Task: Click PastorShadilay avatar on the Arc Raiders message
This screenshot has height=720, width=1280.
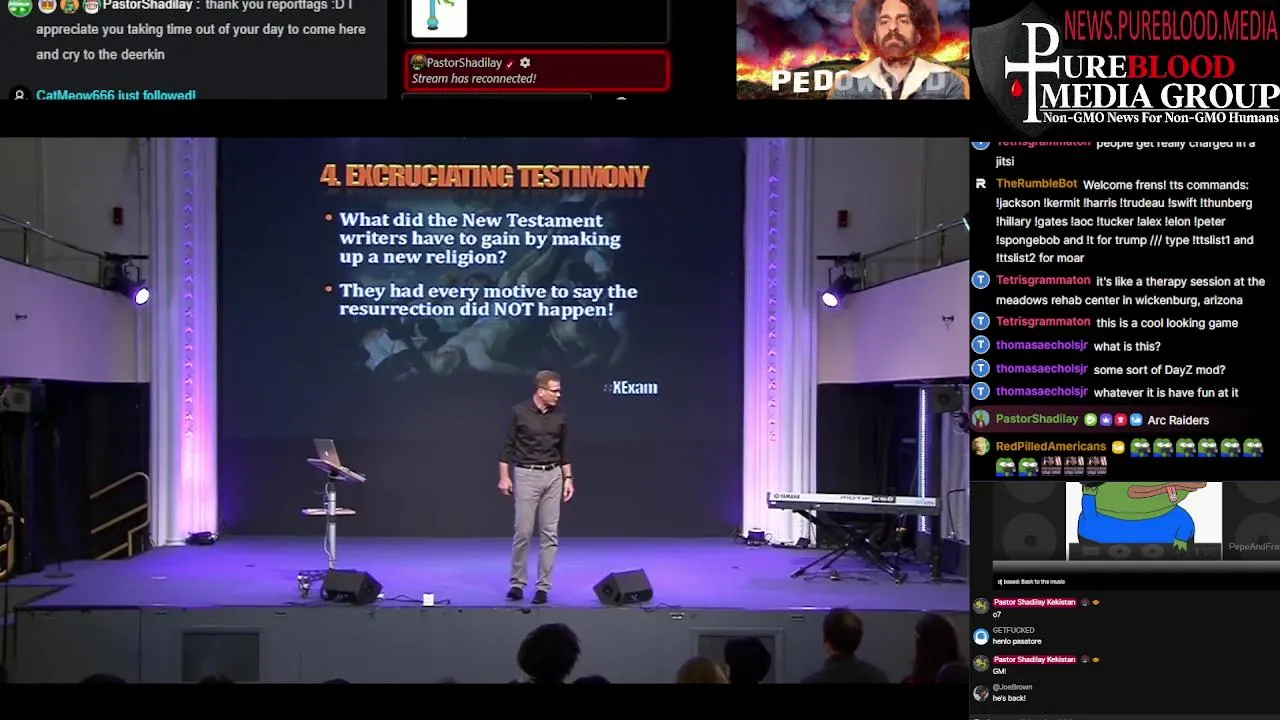Action: point(981,419)
